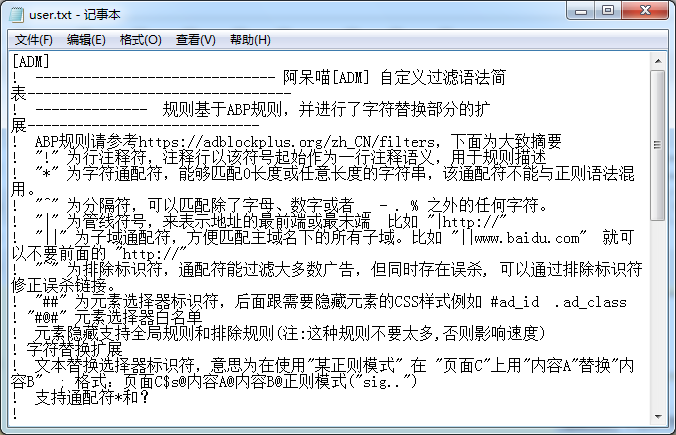Click the Notepad icon in title bar

click(x=14, y=12)
